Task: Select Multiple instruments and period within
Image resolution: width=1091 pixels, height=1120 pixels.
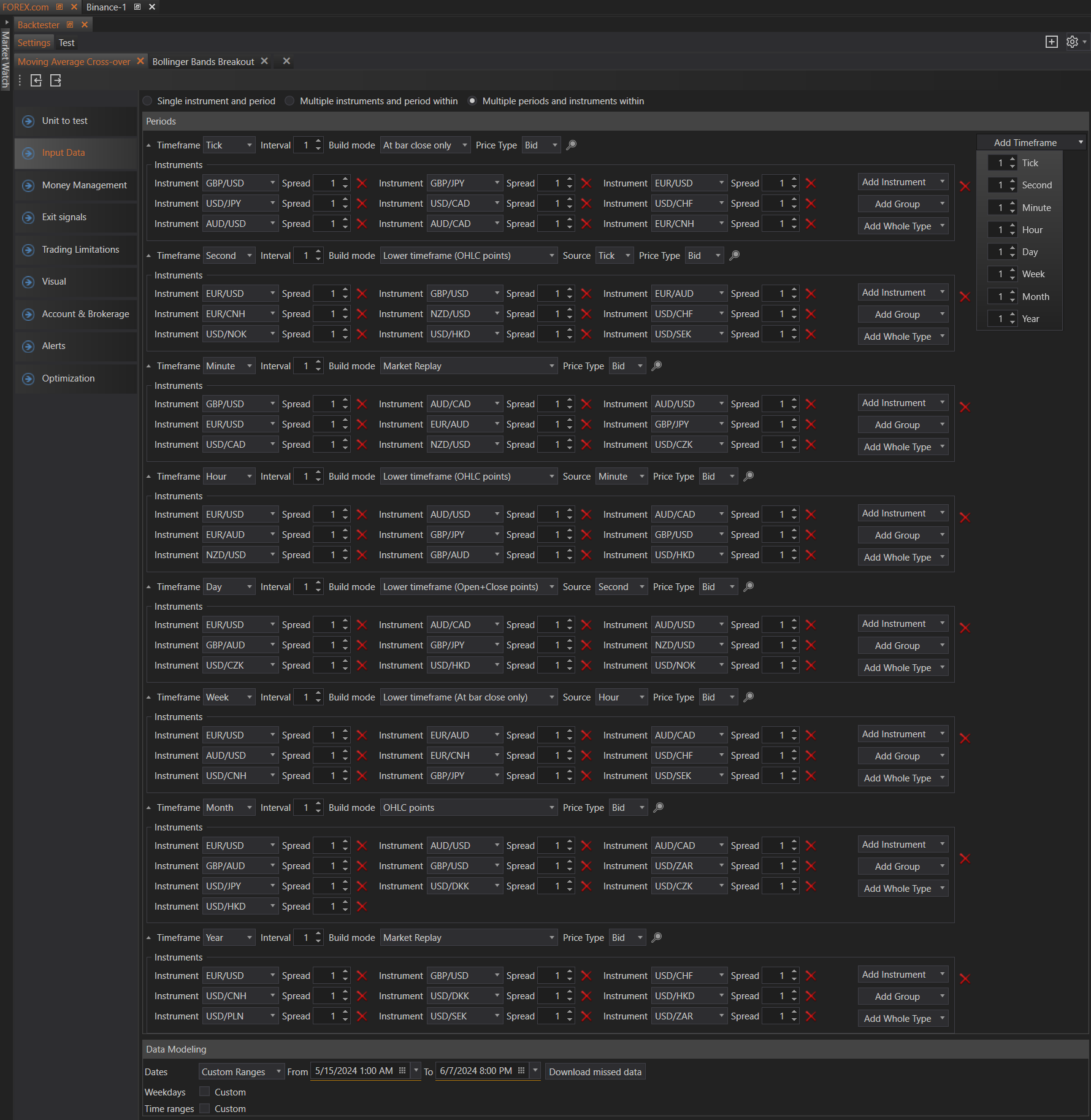Action: tap(290, 101)
